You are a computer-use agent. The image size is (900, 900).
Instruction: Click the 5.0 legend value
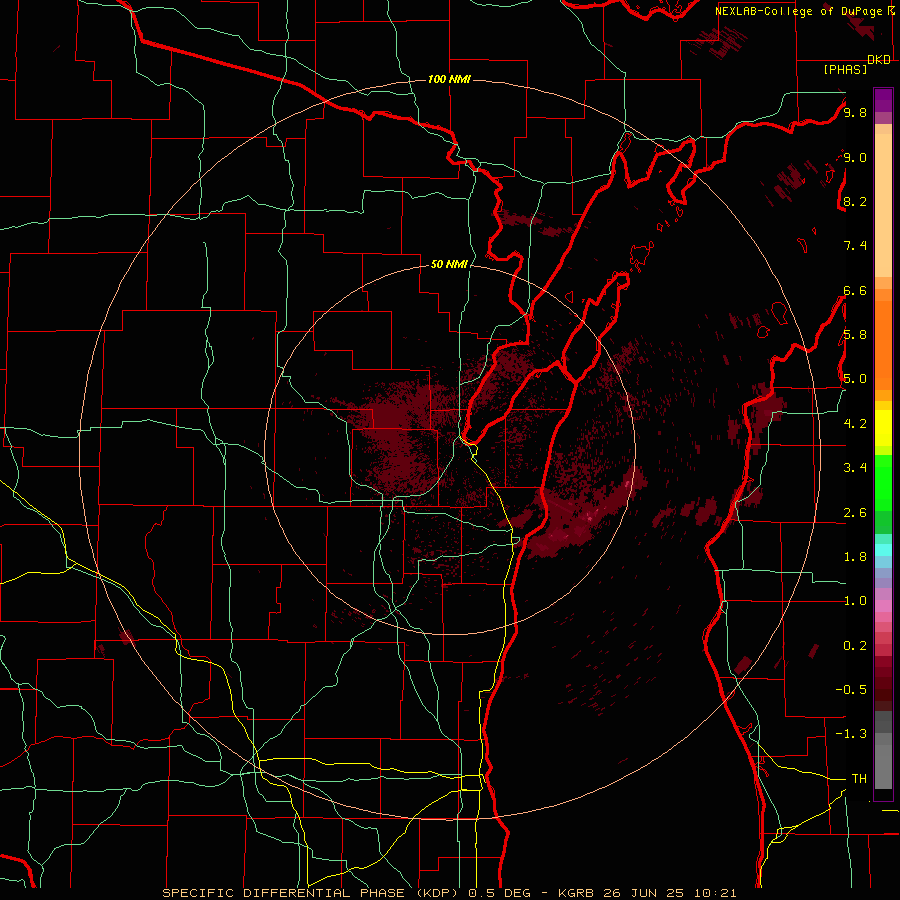[855, 379]
